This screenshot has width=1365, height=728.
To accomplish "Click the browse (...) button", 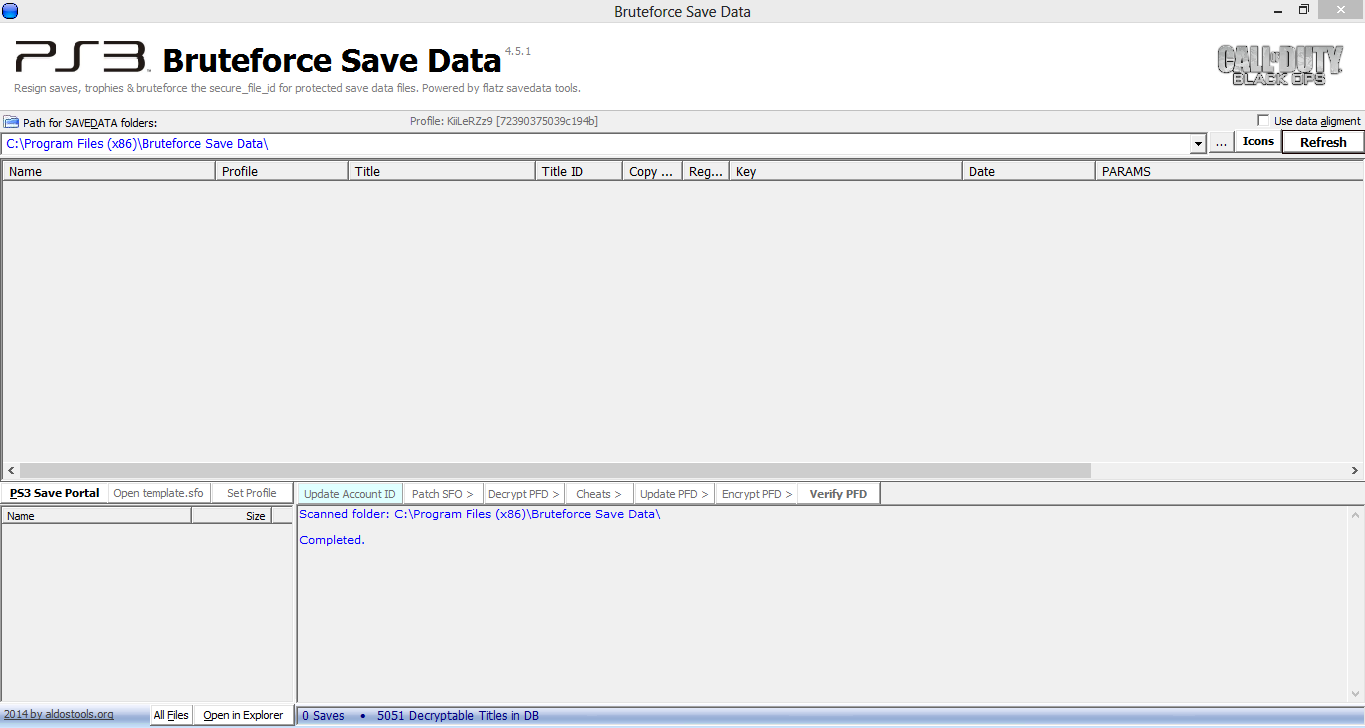I will click(1221, 143).
